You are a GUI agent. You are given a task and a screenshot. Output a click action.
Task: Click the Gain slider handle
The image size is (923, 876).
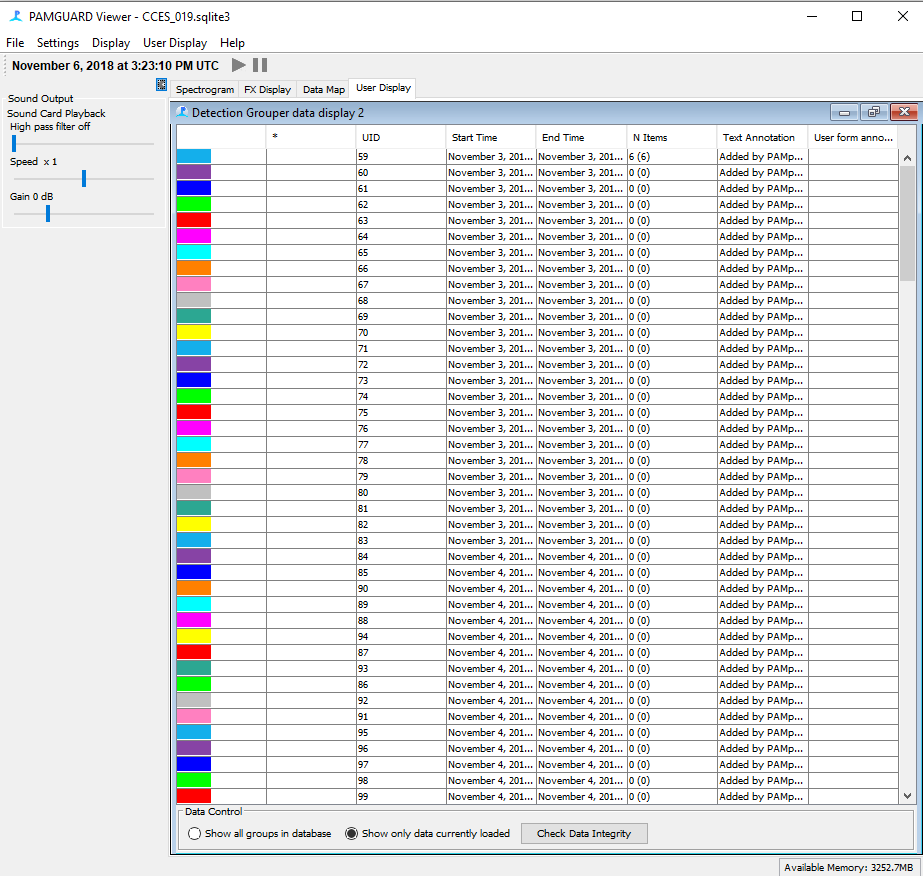pyautogui.click(x=47, y=213)
